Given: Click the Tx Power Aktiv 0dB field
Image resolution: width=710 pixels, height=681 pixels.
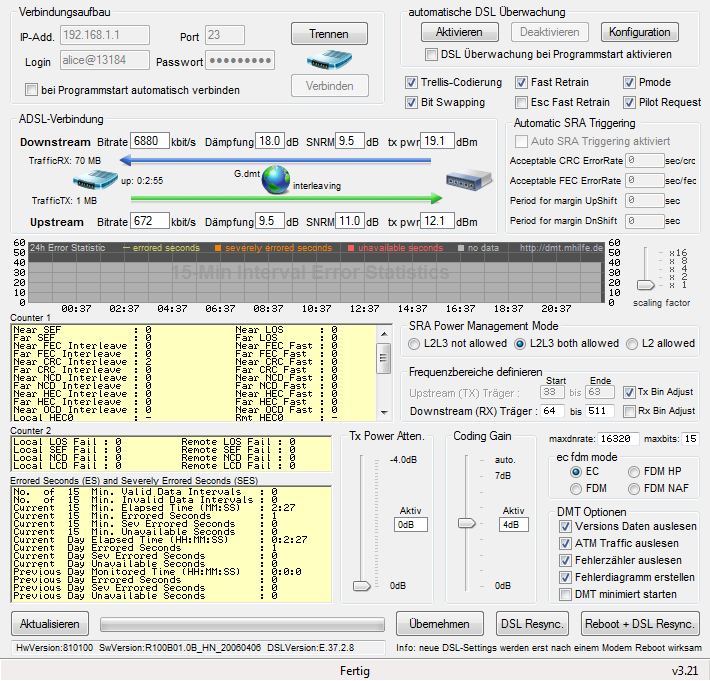Looking at the screenshot, I should [411, 525].
